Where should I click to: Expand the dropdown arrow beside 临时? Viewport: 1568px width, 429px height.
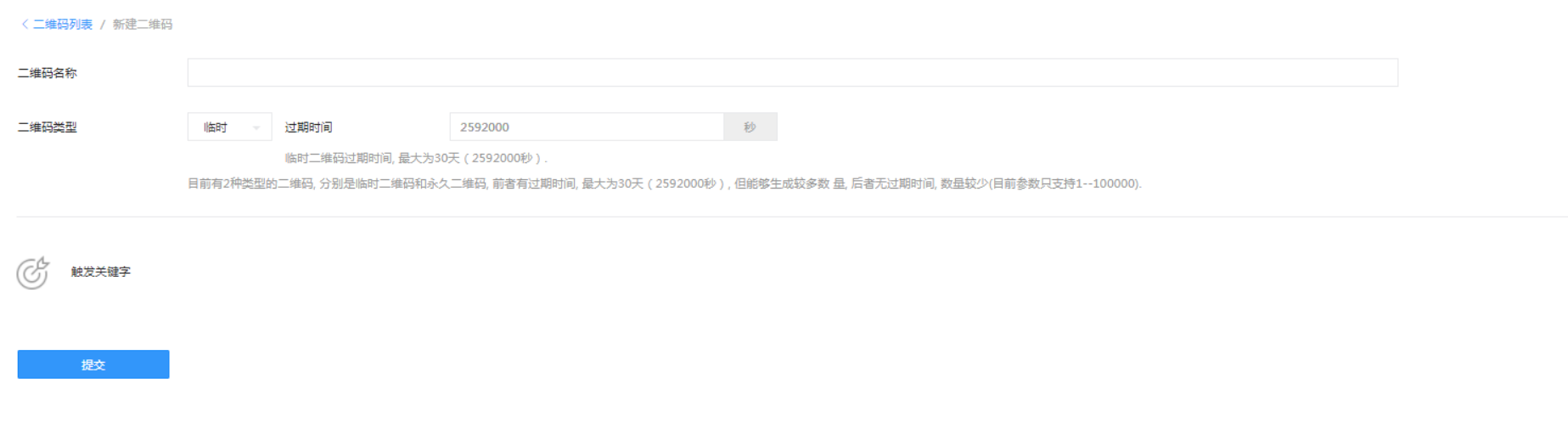coord(256,127)
